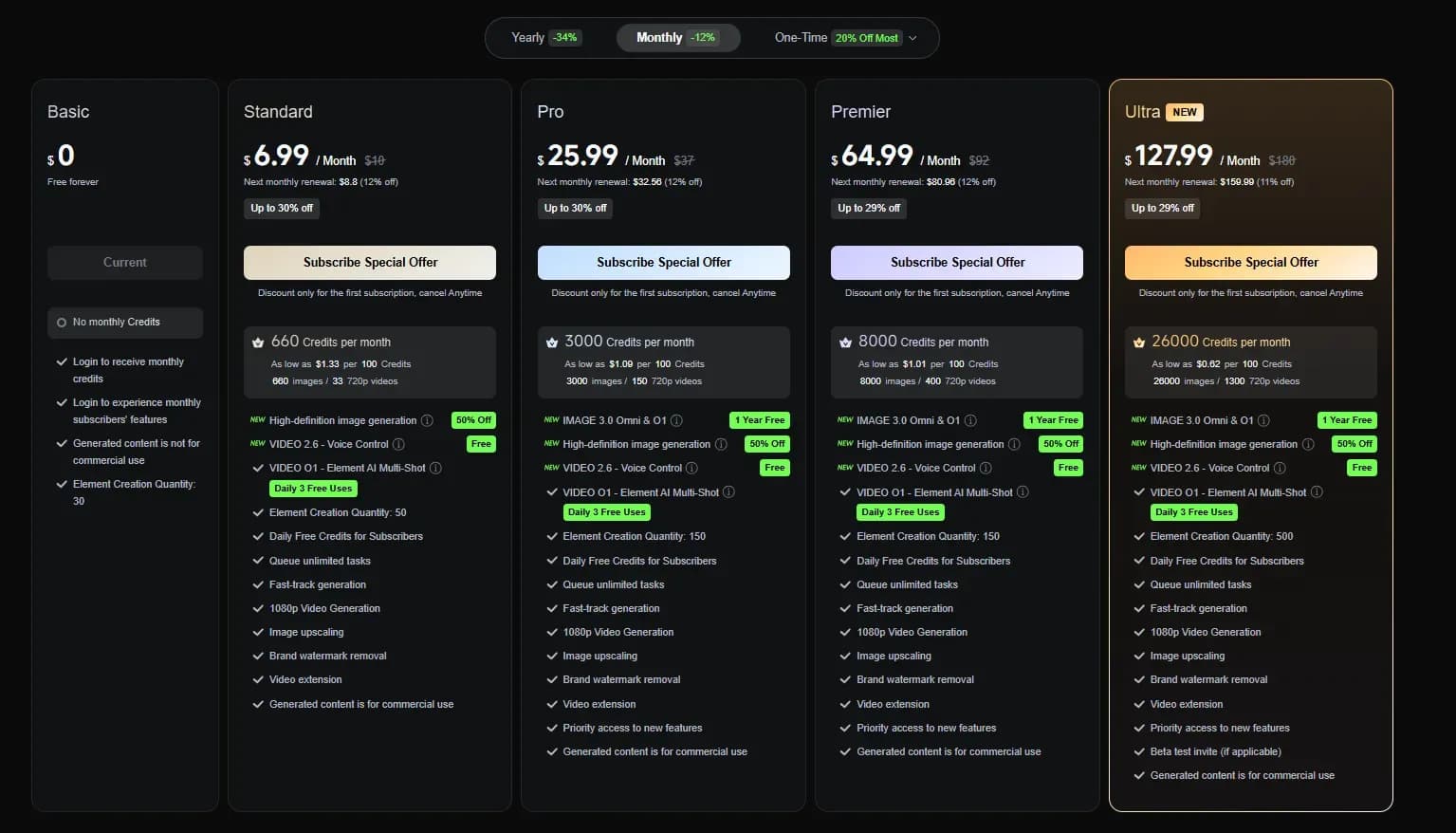Subscribe to the Premier plan special offer
The image size is (1456, 833).
pyautogui.click(x=957, y=263)
